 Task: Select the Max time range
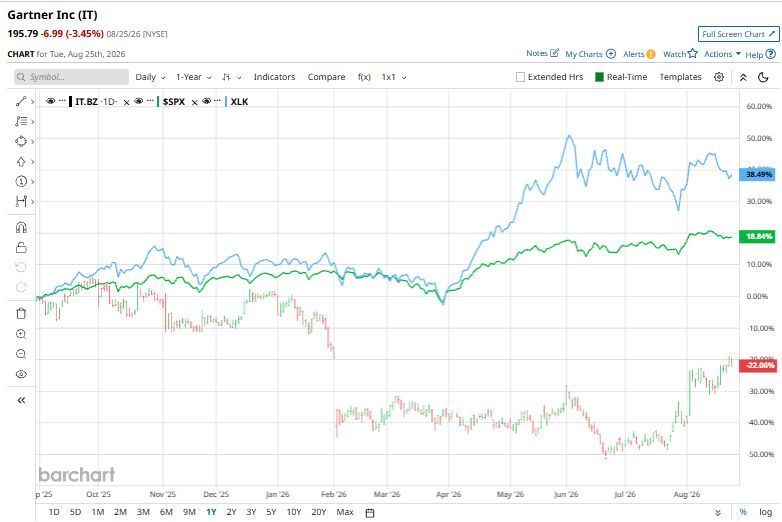coord(345,512)
